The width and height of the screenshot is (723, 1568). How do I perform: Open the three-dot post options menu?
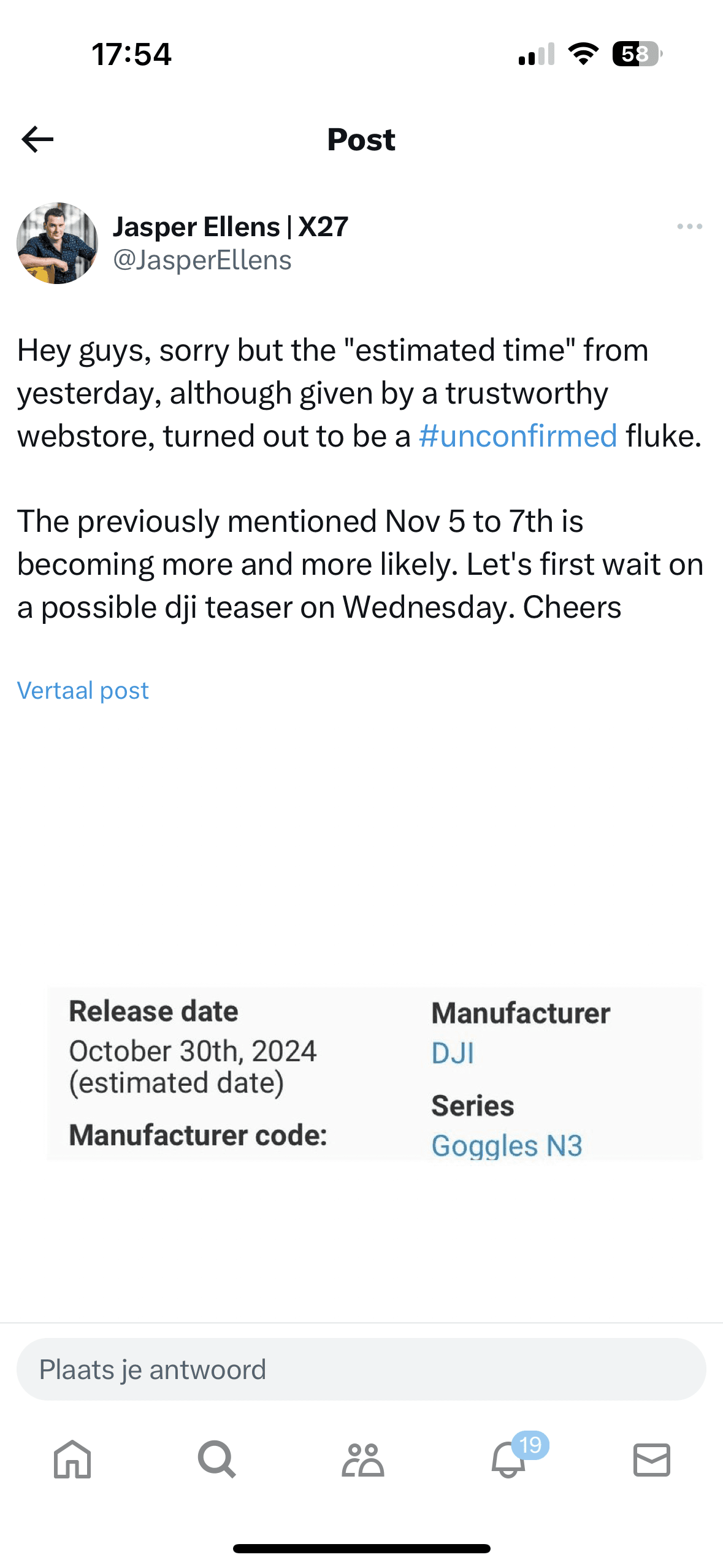point(689,227)
